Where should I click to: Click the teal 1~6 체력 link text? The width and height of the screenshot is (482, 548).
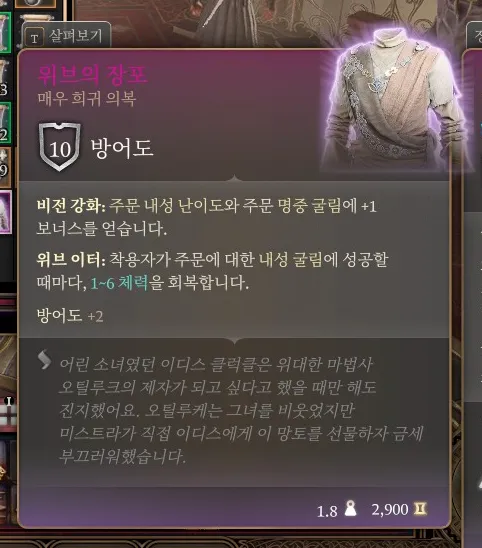(x=119, y=283)
